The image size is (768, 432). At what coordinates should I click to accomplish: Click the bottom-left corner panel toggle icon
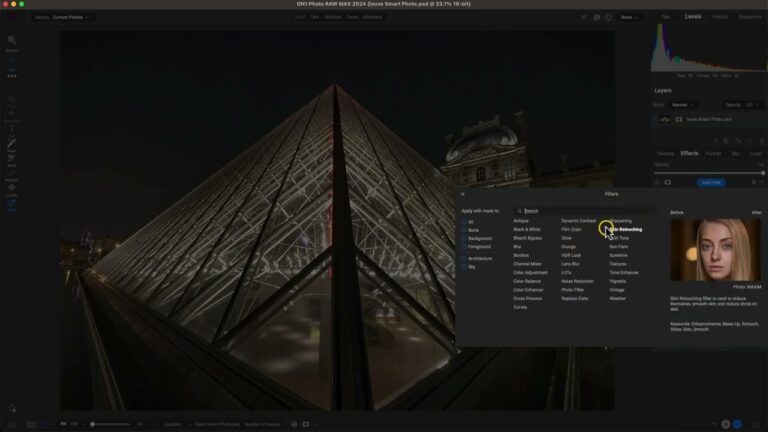coord(12,424)
